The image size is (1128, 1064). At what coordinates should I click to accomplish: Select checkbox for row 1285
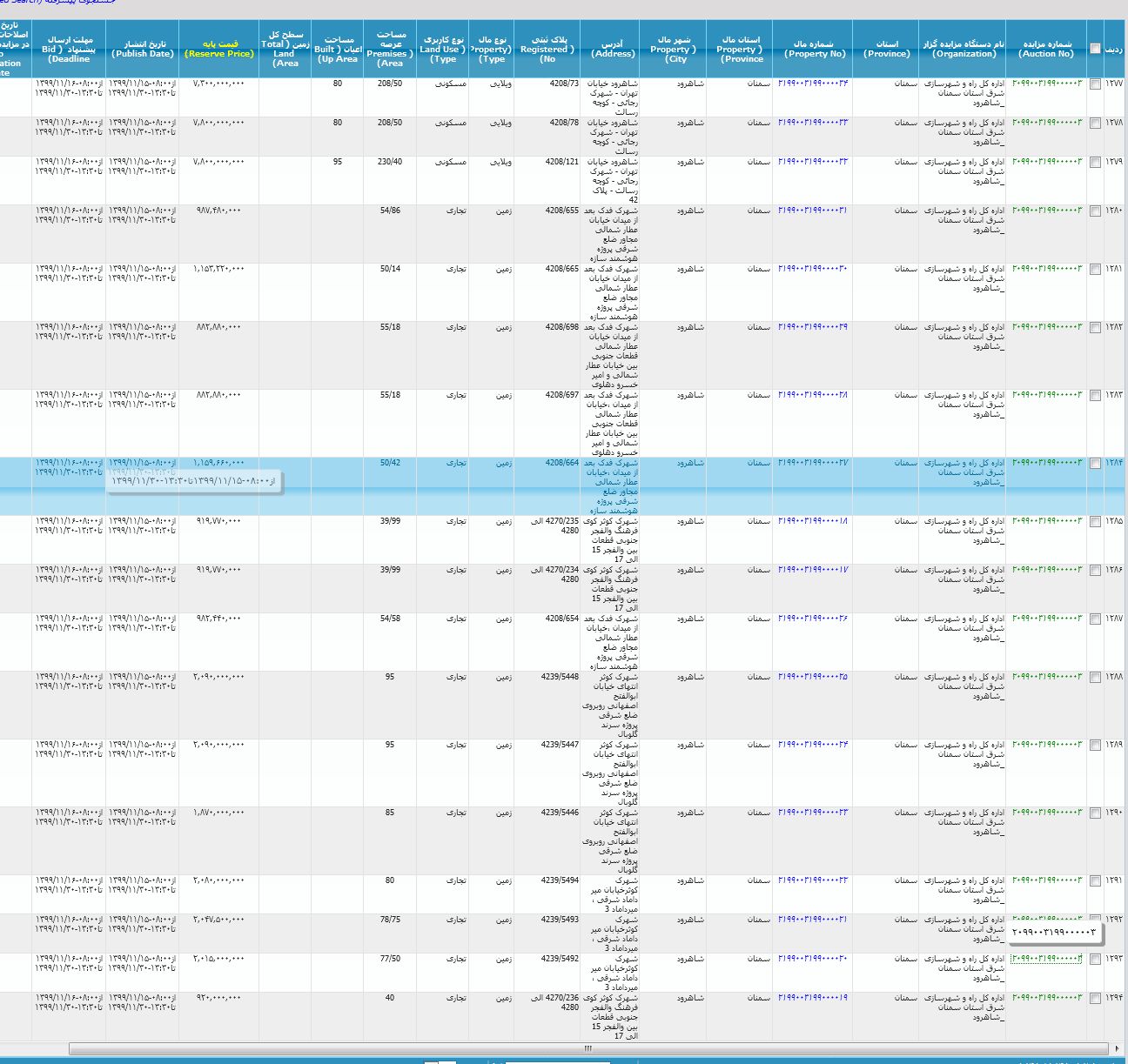coord(1095,522)
